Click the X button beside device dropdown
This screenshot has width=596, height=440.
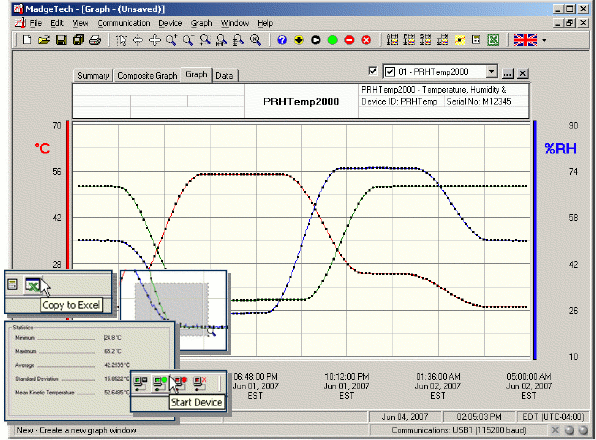[523, 74]
